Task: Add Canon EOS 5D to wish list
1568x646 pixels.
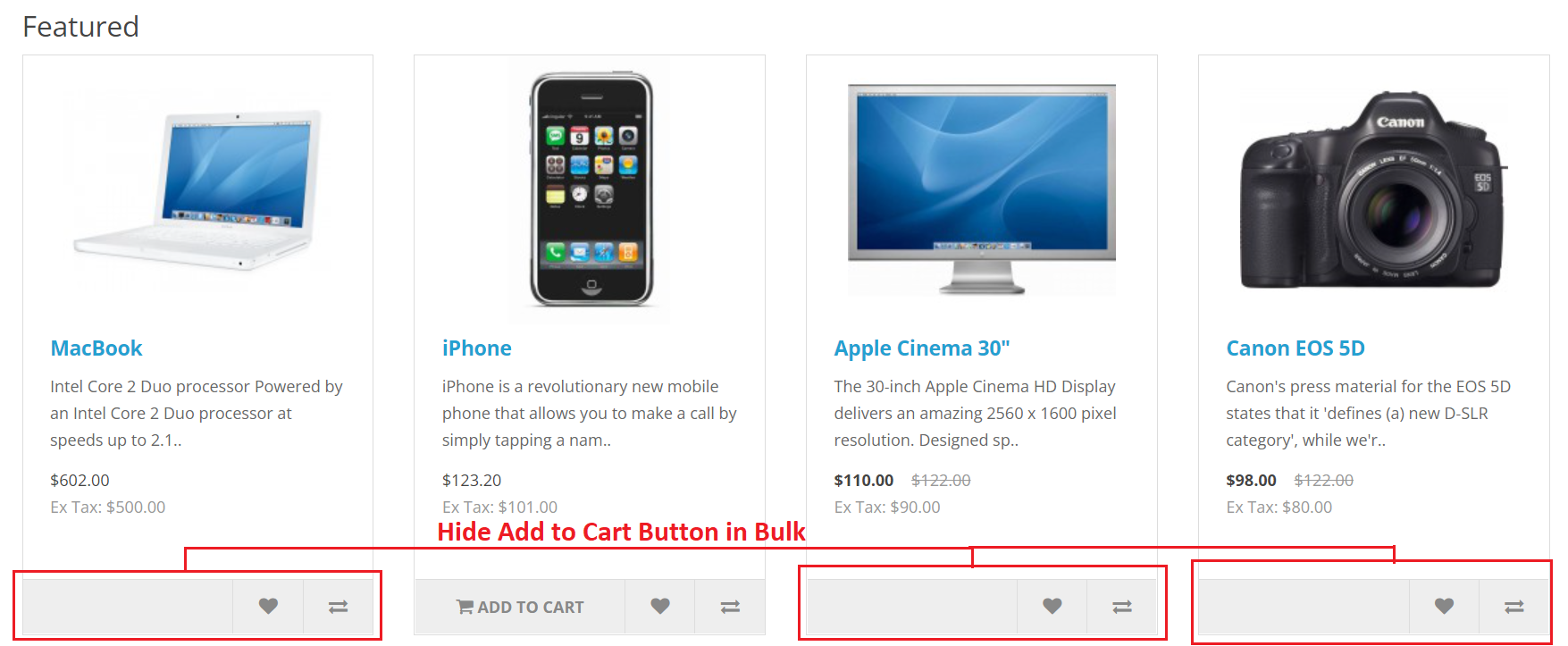Action: (x=1445, y=607)
